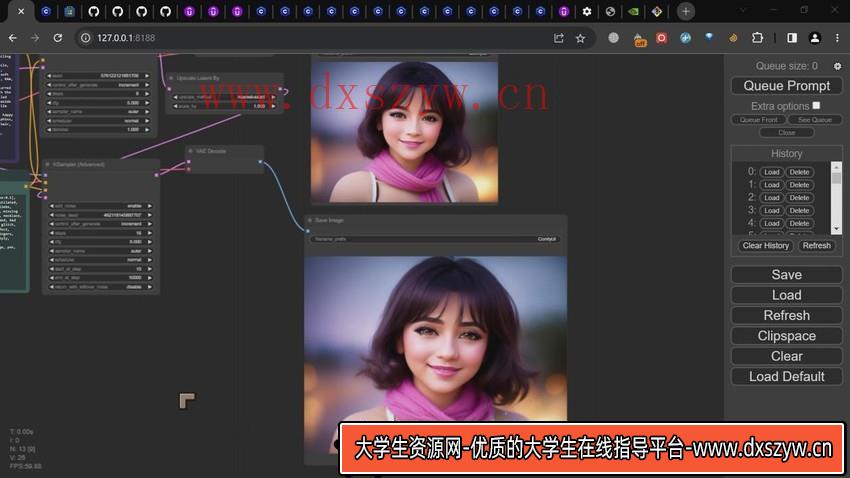Click the Queue Prompt button
The image size is (850, 478).
coord(787,86)
